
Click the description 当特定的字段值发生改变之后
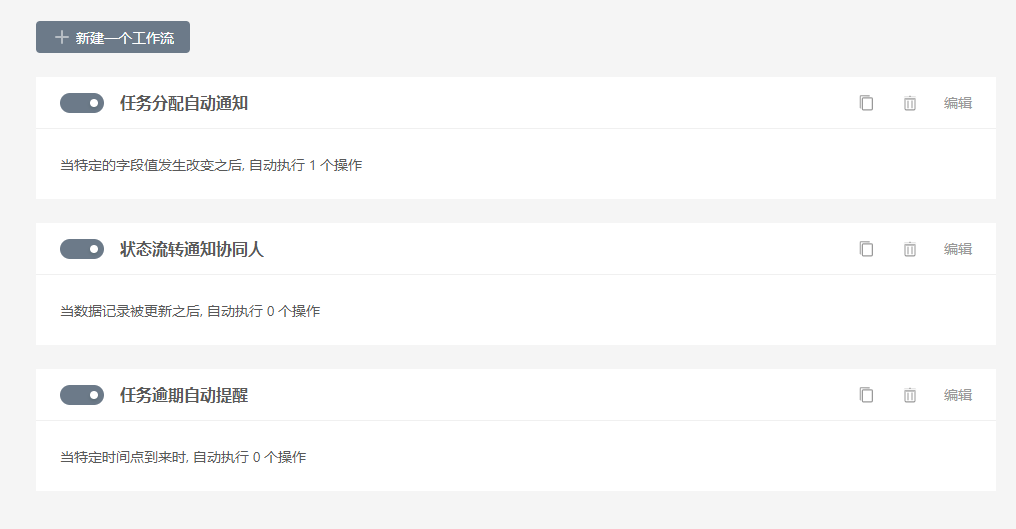point(151,165)
